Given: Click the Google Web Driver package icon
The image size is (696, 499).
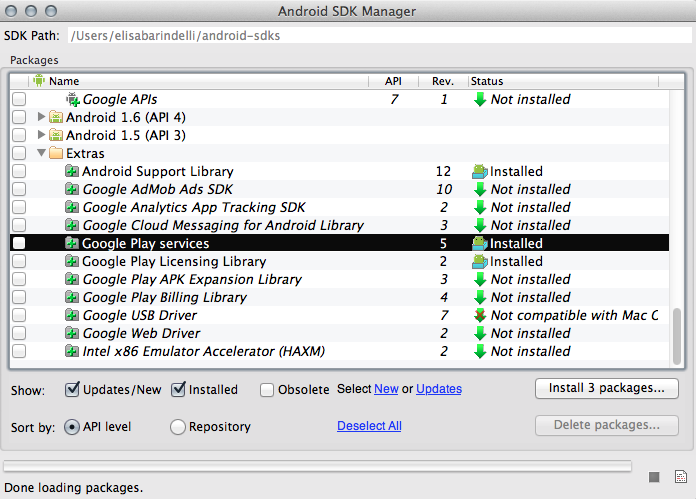Looking at the screenshot, I should pyautogui.click(x=72, y=333).
